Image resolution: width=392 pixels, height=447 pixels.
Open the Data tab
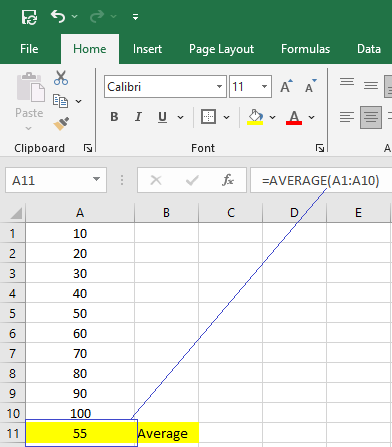pyautogui.click(x=369, y=49)
